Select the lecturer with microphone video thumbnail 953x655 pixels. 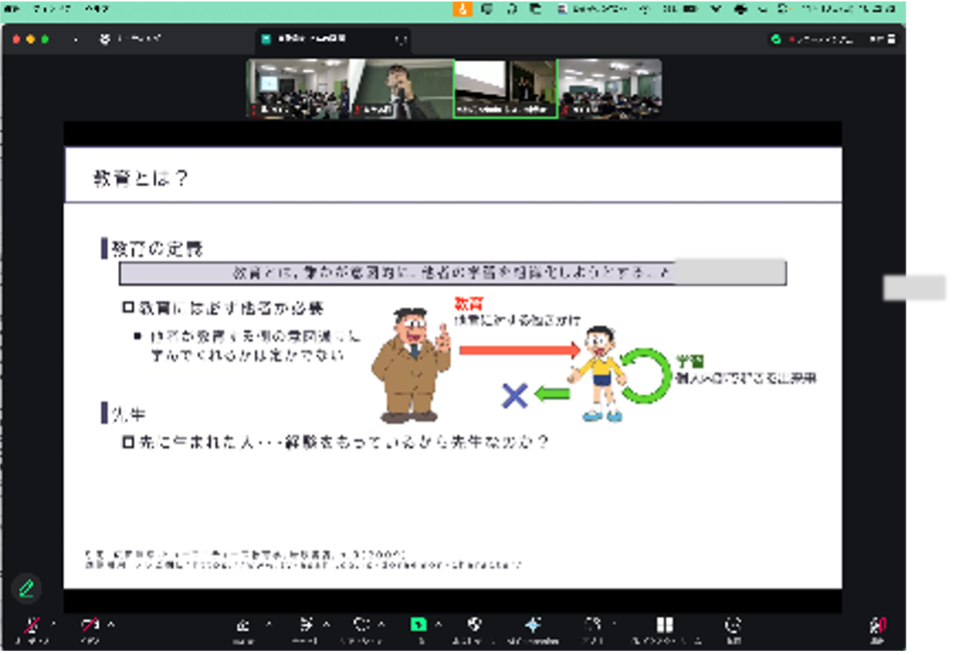[x=402, y=89]
